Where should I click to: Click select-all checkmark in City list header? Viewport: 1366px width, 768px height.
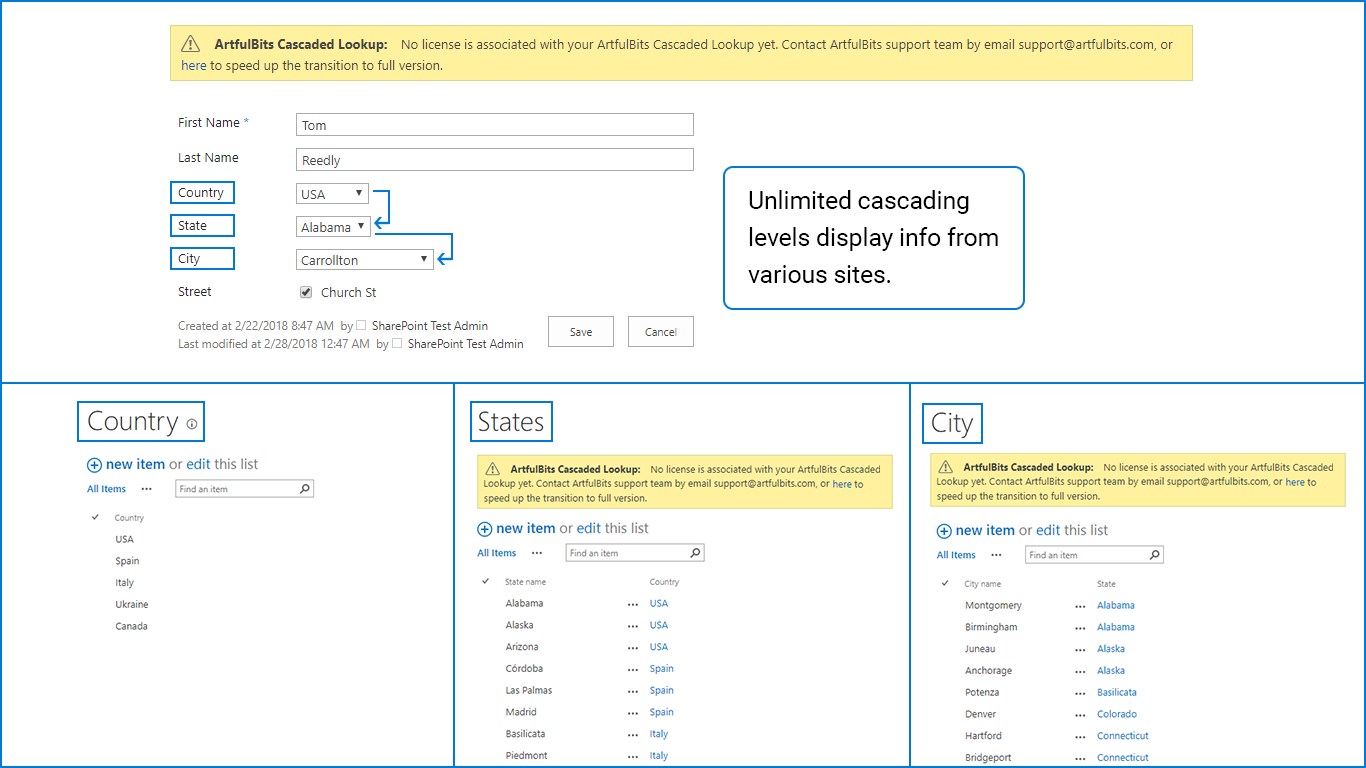pyautogui.click(x=945, y=584)
